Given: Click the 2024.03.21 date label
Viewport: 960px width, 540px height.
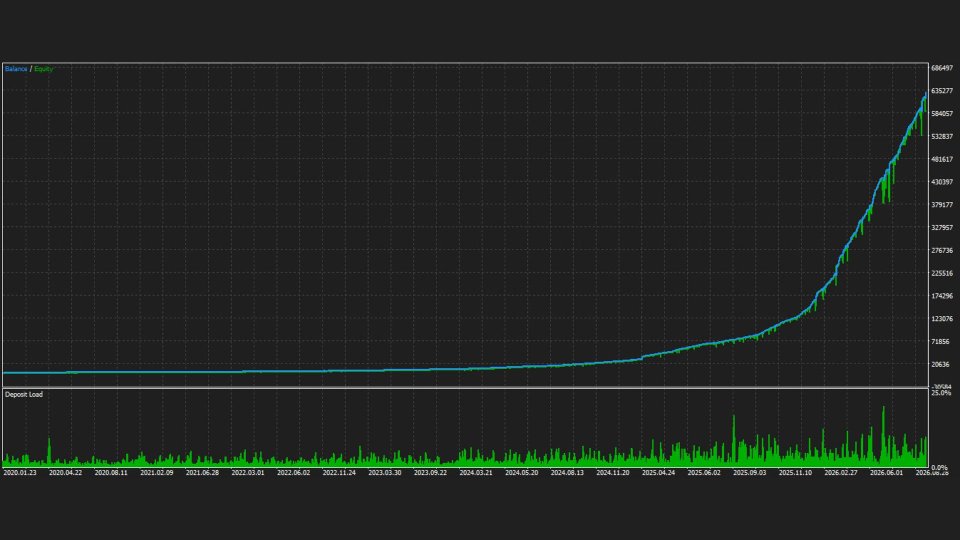Looking at the screenshot, I should (476, 473).
